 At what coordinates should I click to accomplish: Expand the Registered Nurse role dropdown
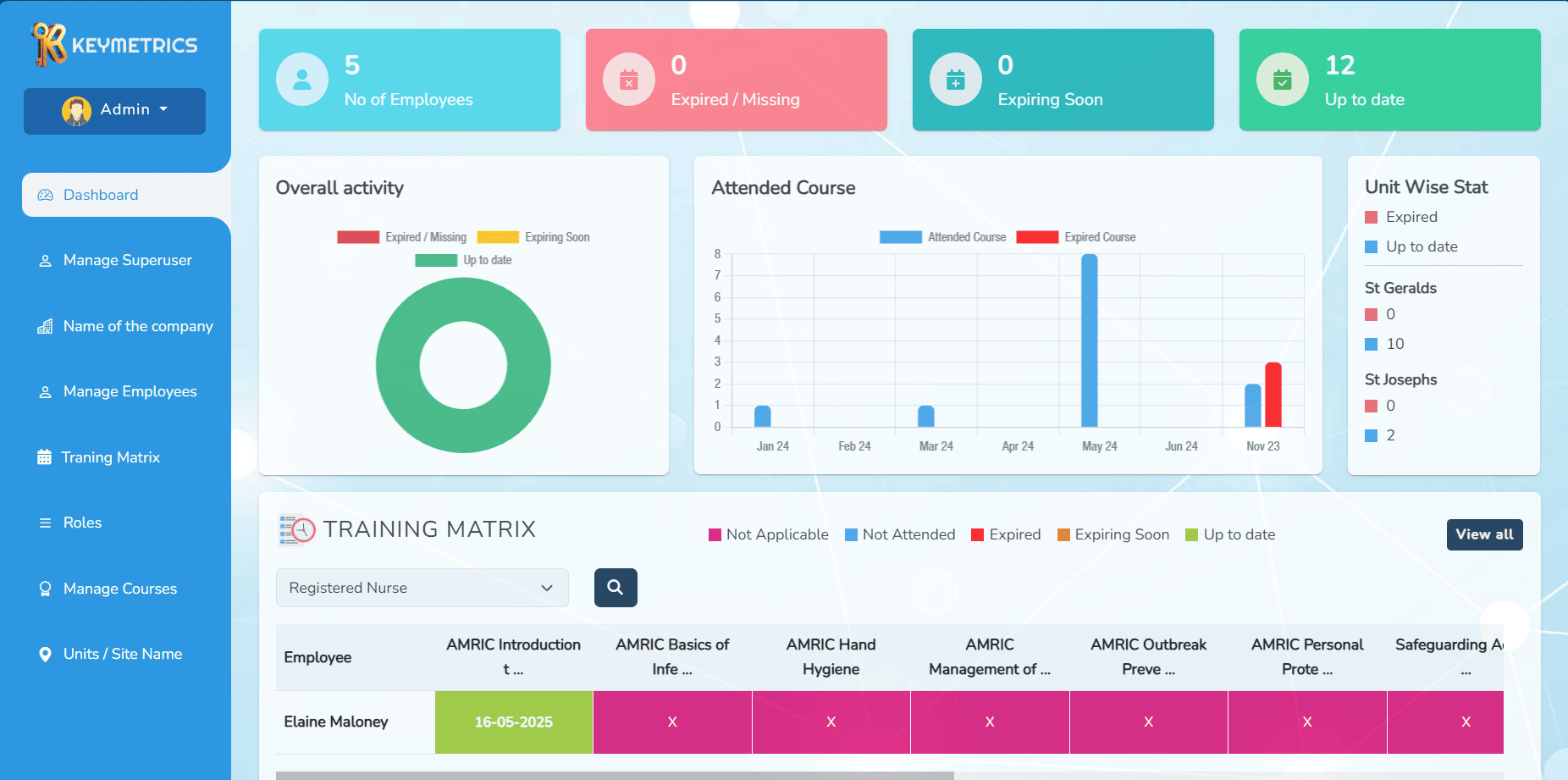(422, 588)
